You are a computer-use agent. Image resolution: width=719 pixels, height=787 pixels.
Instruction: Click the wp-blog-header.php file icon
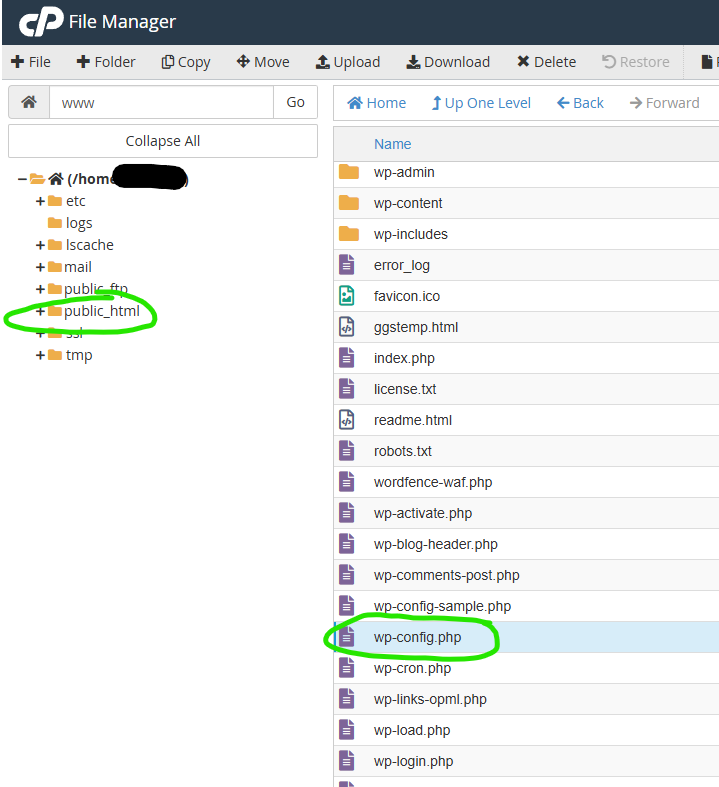[347, 545]
